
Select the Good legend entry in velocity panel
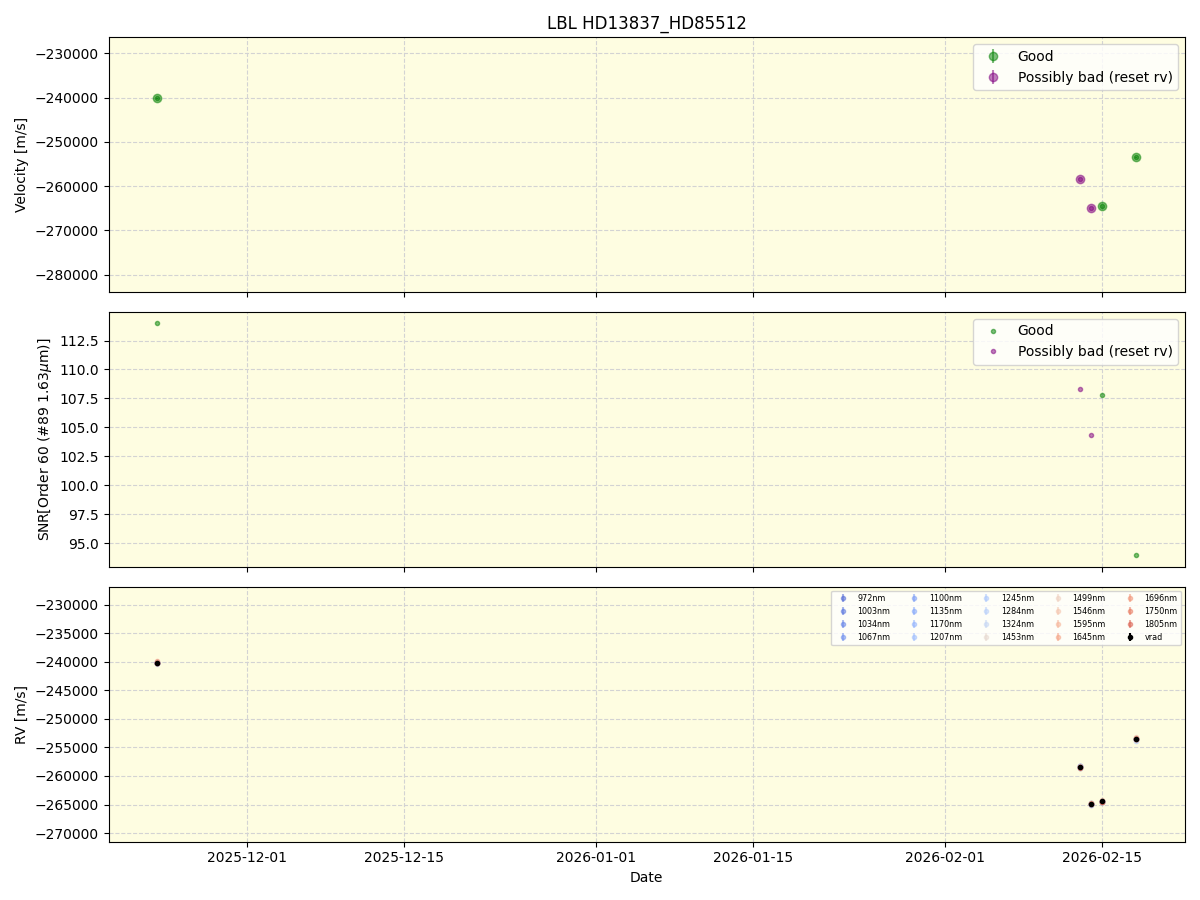pos(1035,57)
